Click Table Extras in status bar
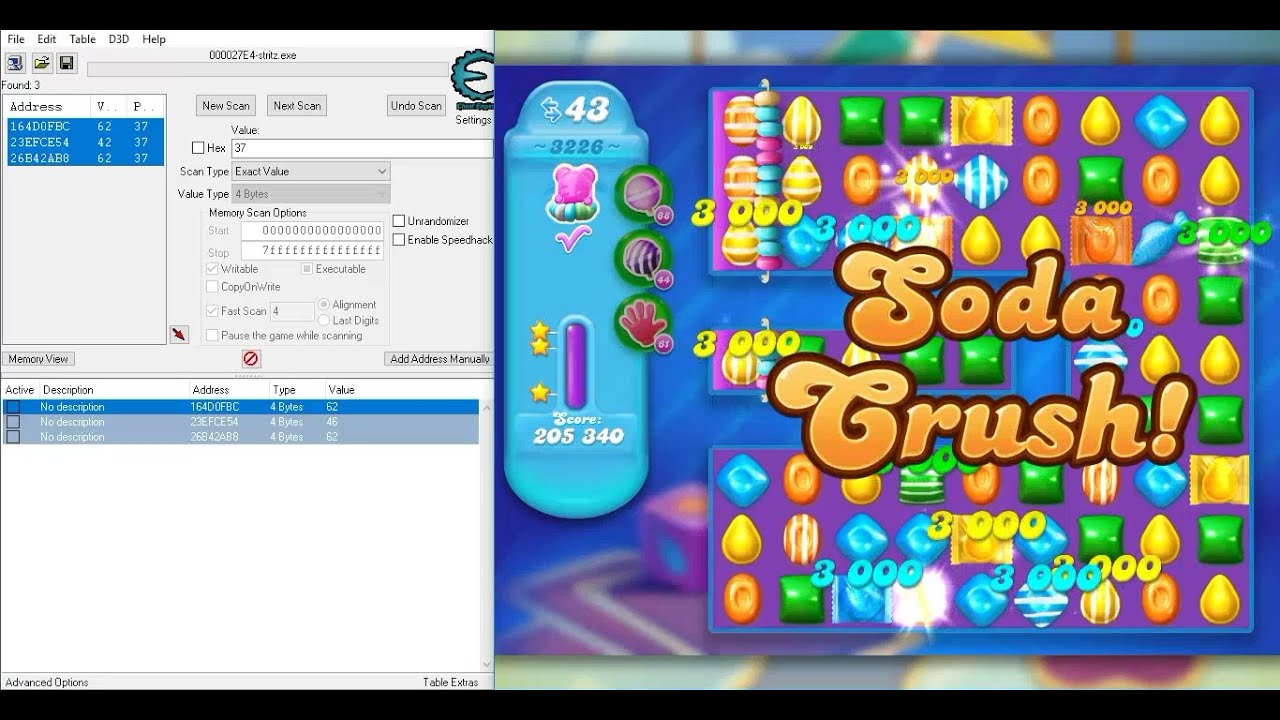The image size is (1280, 720). [x=450, y=682]
